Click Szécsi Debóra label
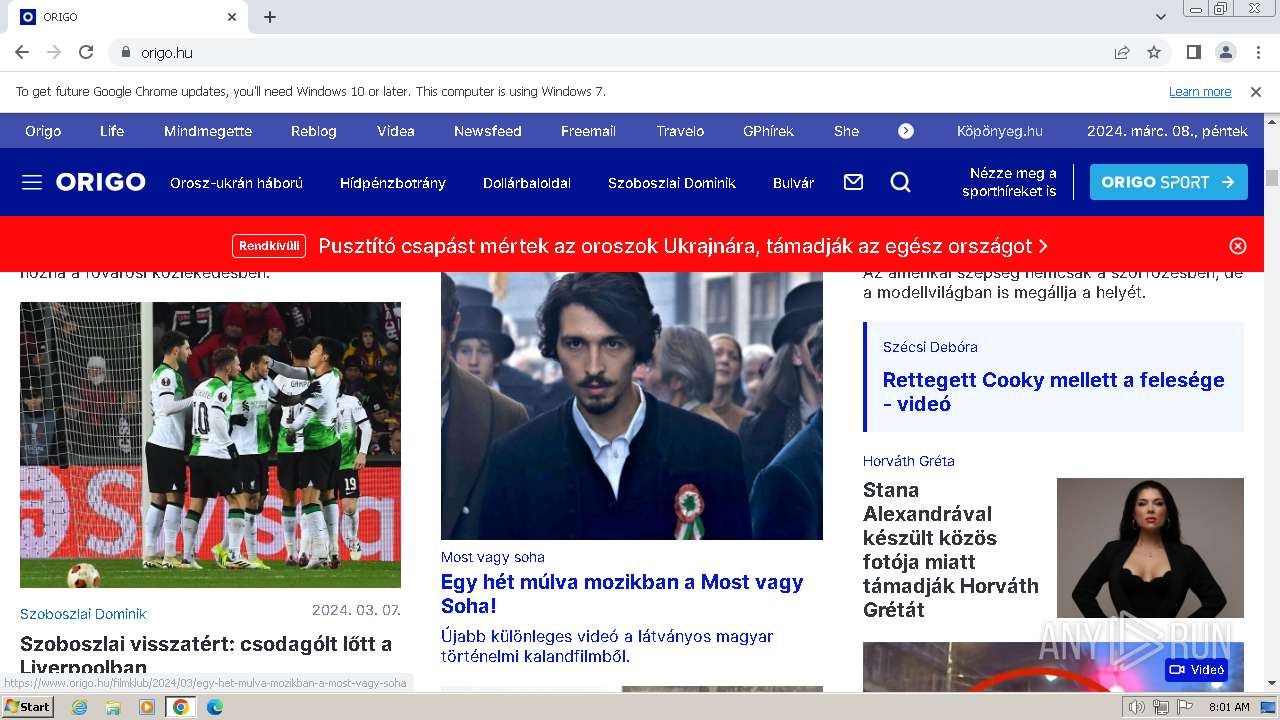Screen dimensions: 1280x720 pyautogui.click(x=930, y=347)
